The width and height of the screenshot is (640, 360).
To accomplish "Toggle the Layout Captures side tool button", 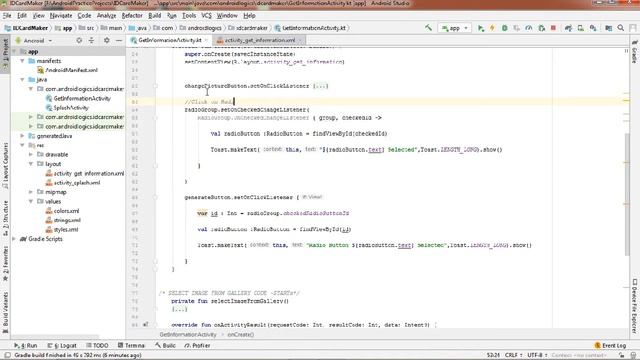I will [5, 165].
